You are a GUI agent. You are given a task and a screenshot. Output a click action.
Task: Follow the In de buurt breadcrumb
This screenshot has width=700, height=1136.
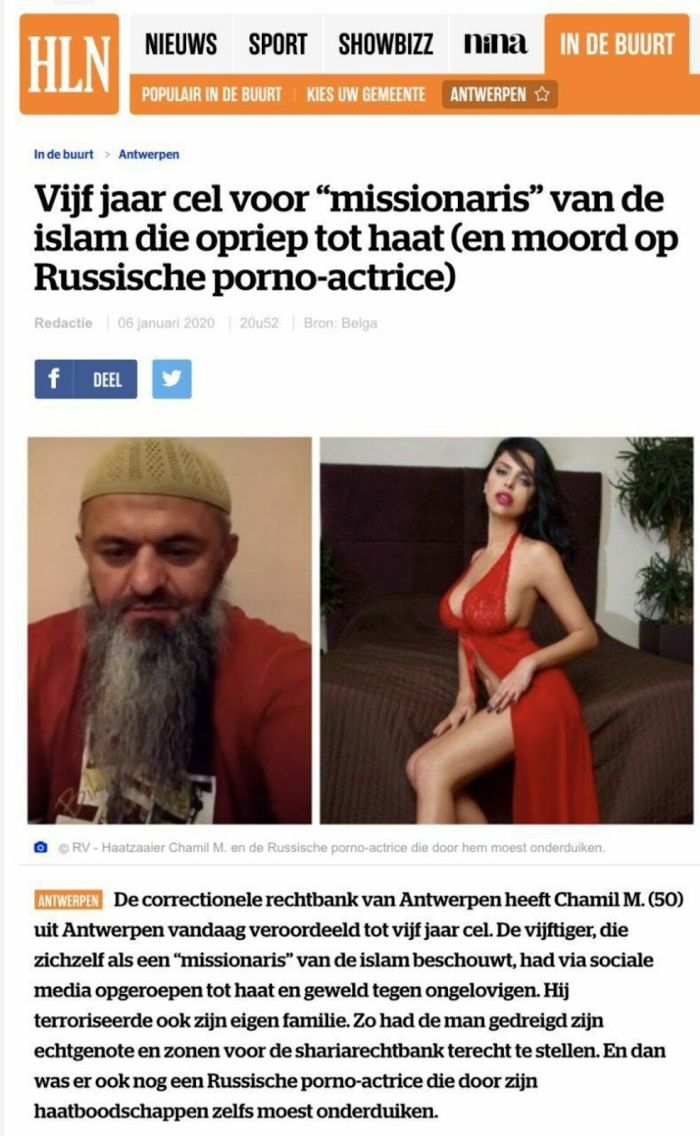(64, 154)
